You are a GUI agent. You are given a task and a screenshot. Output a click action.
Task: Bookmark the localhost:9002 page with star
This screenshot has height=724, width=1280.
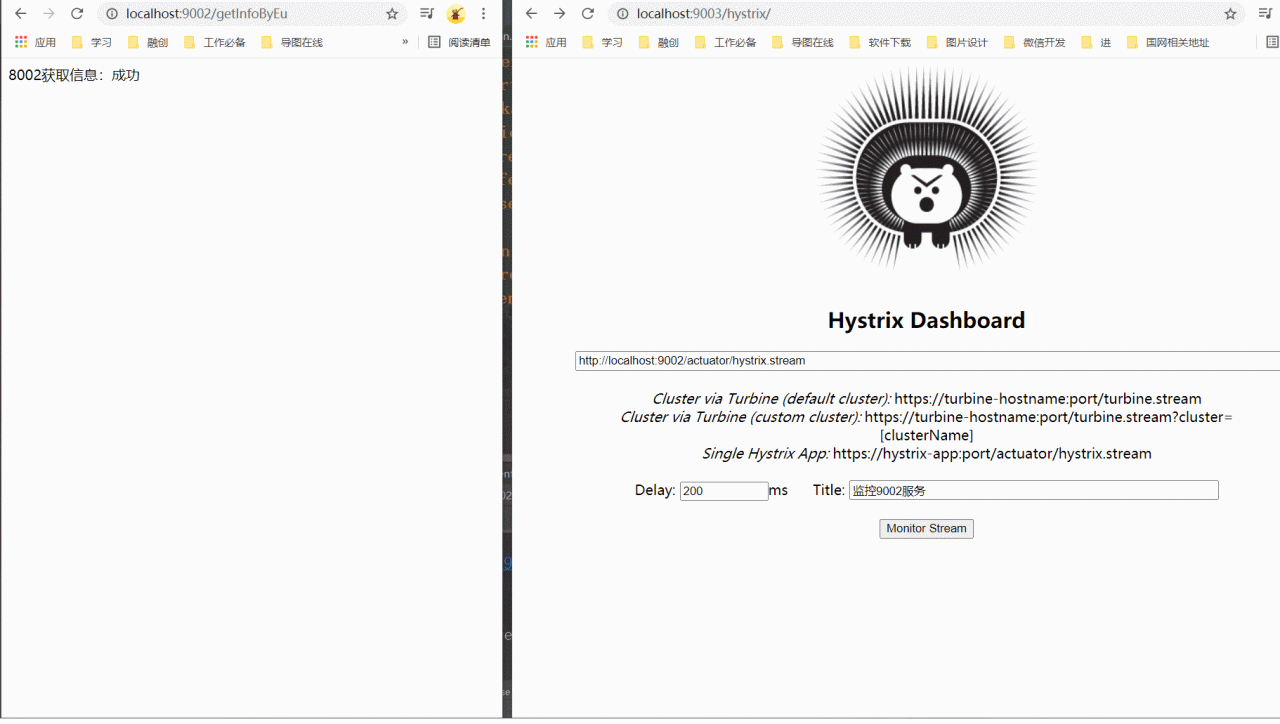pyautogui.click(x=392, y=14)
